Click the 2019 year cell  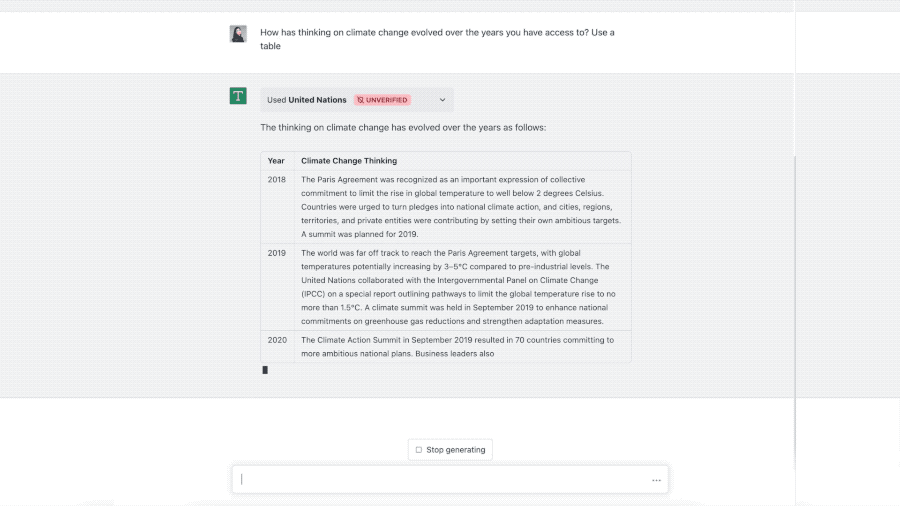pyautogui.click(x=277, y=253)
